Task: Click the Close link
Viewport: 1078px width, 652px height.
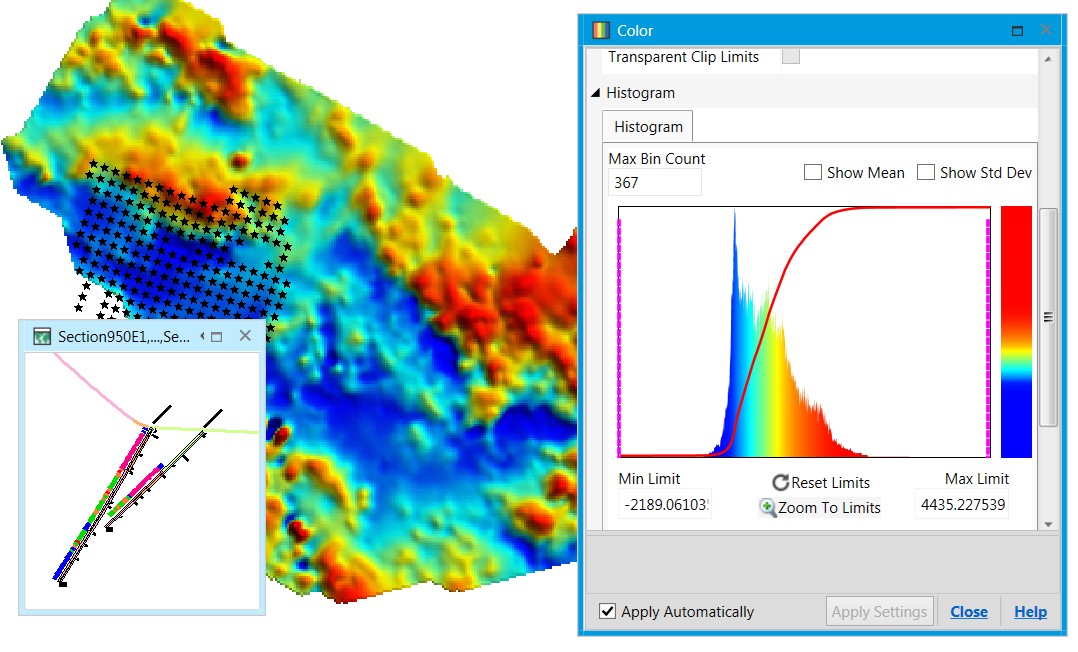Action: 969,611
